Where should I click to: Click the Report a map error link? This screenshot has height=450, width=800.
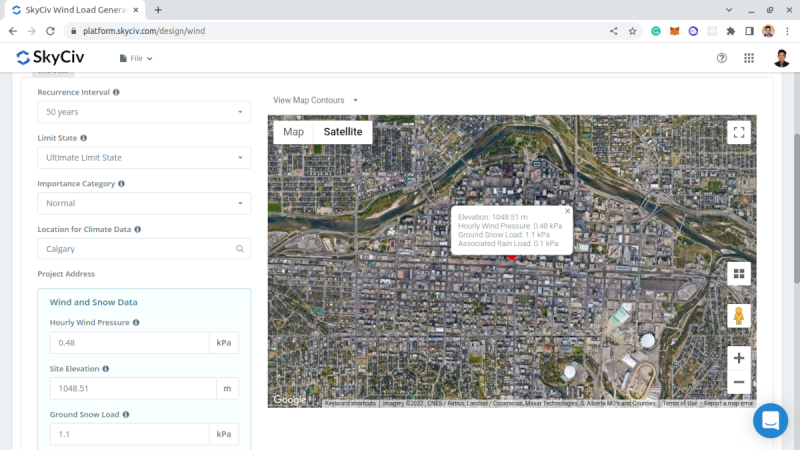click(728, 403)
